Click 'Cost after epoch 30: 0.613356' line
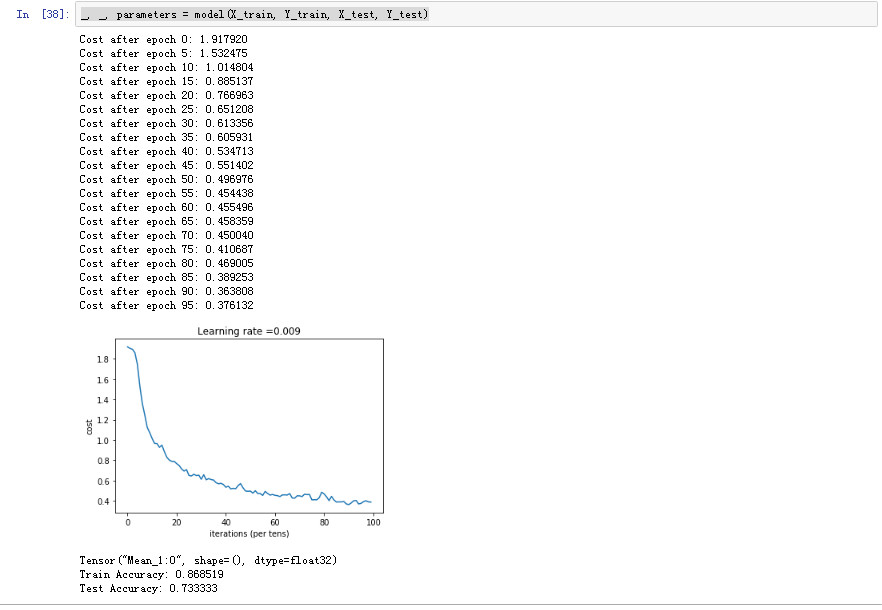The width and height of the screenshot is (882, 610). [x=166, y=123]
